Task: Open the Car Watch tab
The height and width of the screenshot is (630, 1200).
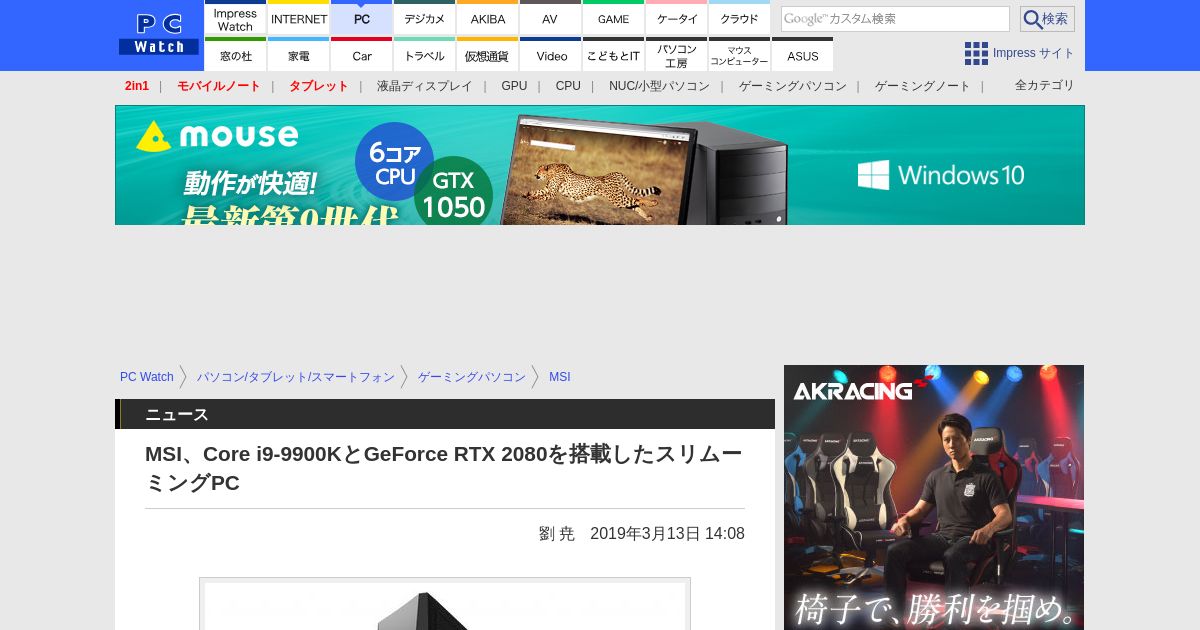Action: coord(362,54)
